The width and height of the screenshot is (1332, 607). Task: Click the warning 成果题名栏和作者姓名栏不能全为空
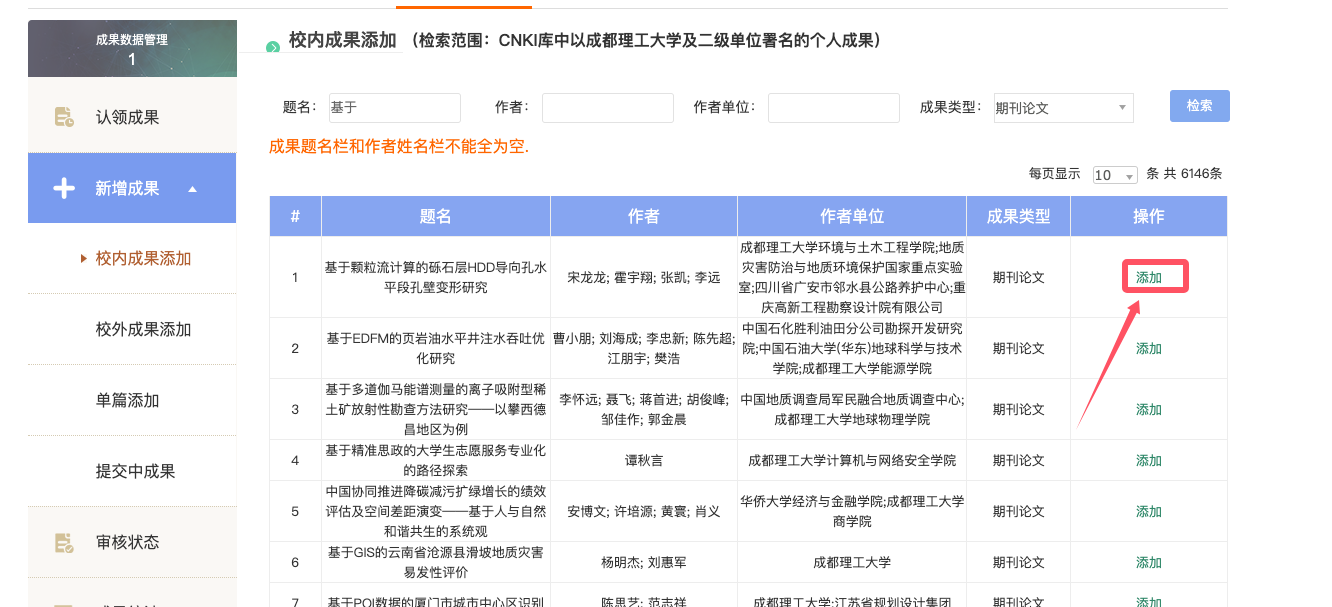399,148
